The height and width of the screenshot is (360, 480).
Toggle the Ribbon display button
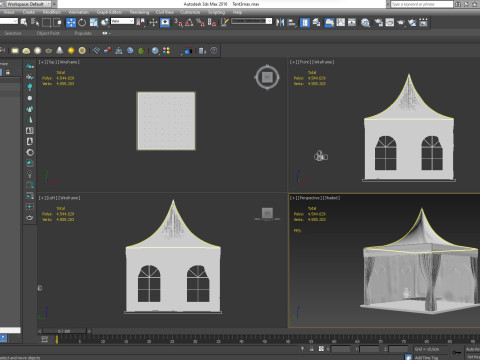(329, 22)
